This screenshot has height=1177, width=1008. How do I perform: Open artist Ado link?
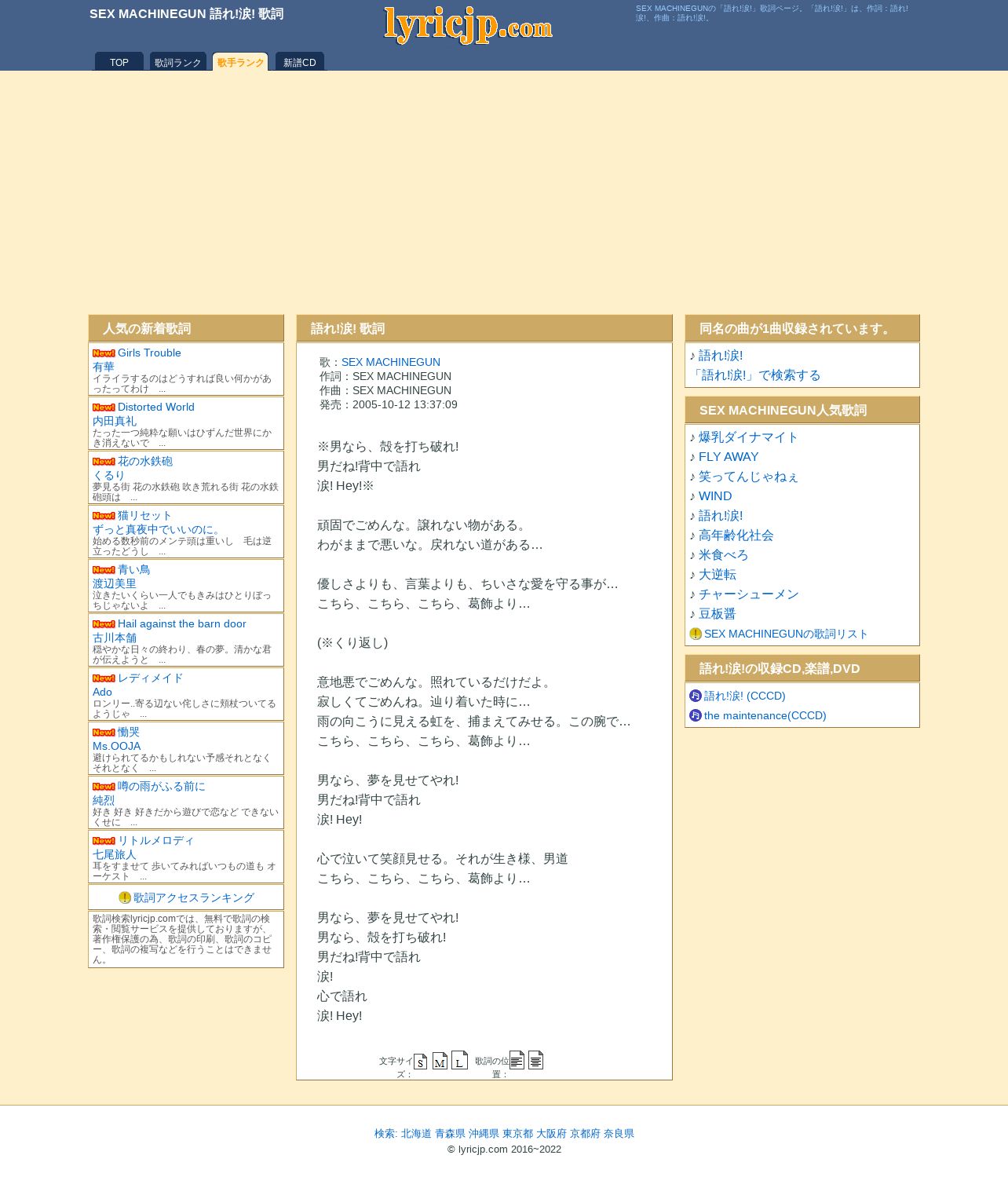[x=102, y=692]
